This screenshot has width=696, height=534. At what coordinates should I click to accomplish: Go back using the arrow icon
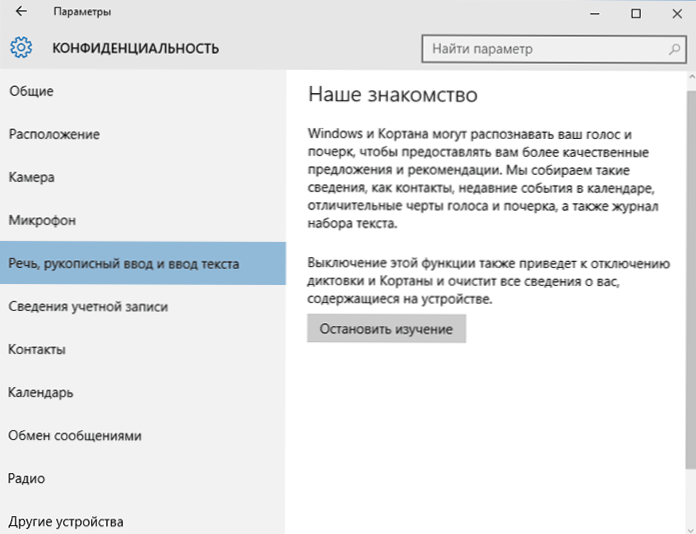(21, 12)
